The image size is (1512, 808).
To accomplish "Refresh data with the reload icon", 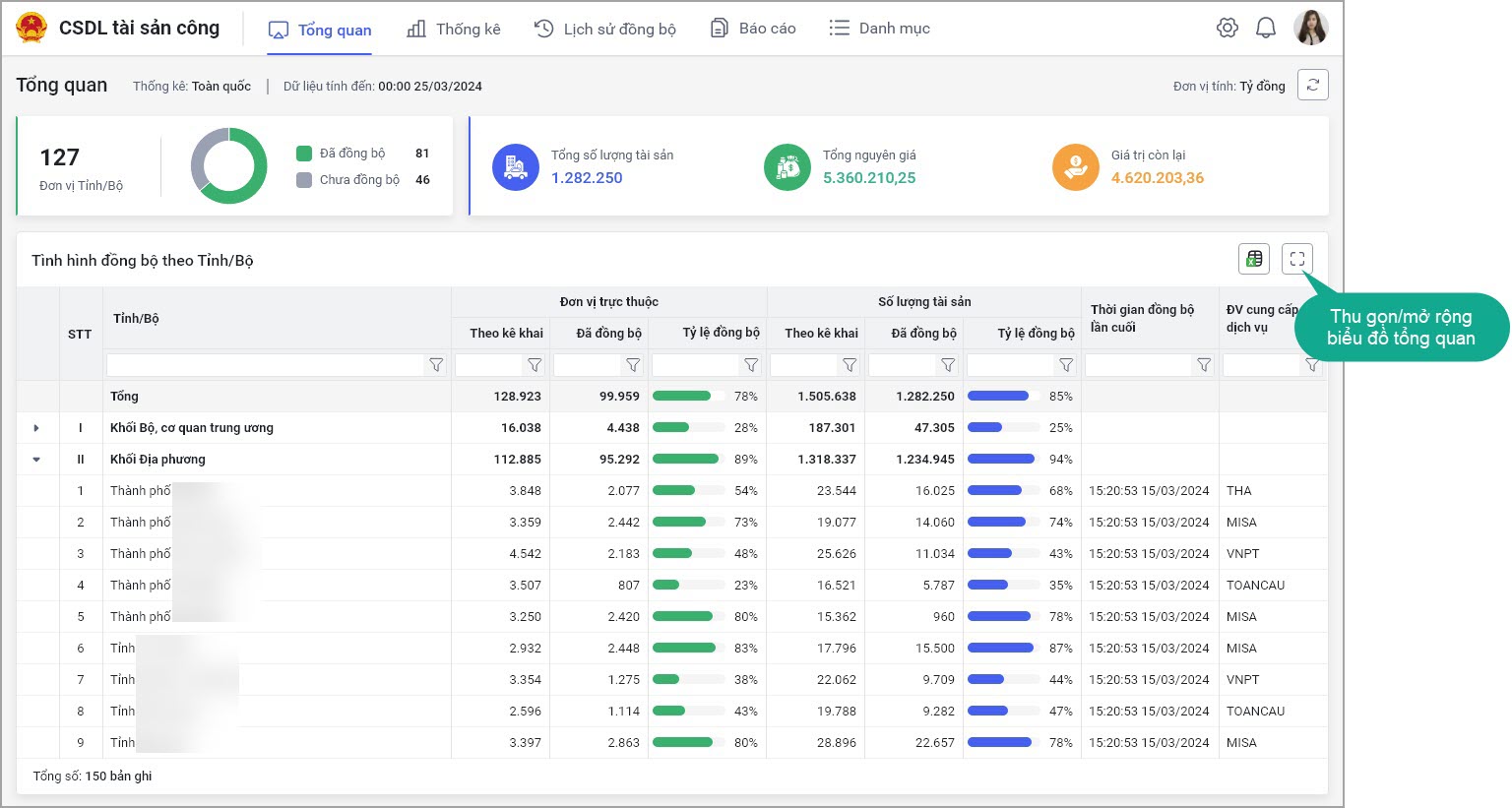I will click(1312, 86).
